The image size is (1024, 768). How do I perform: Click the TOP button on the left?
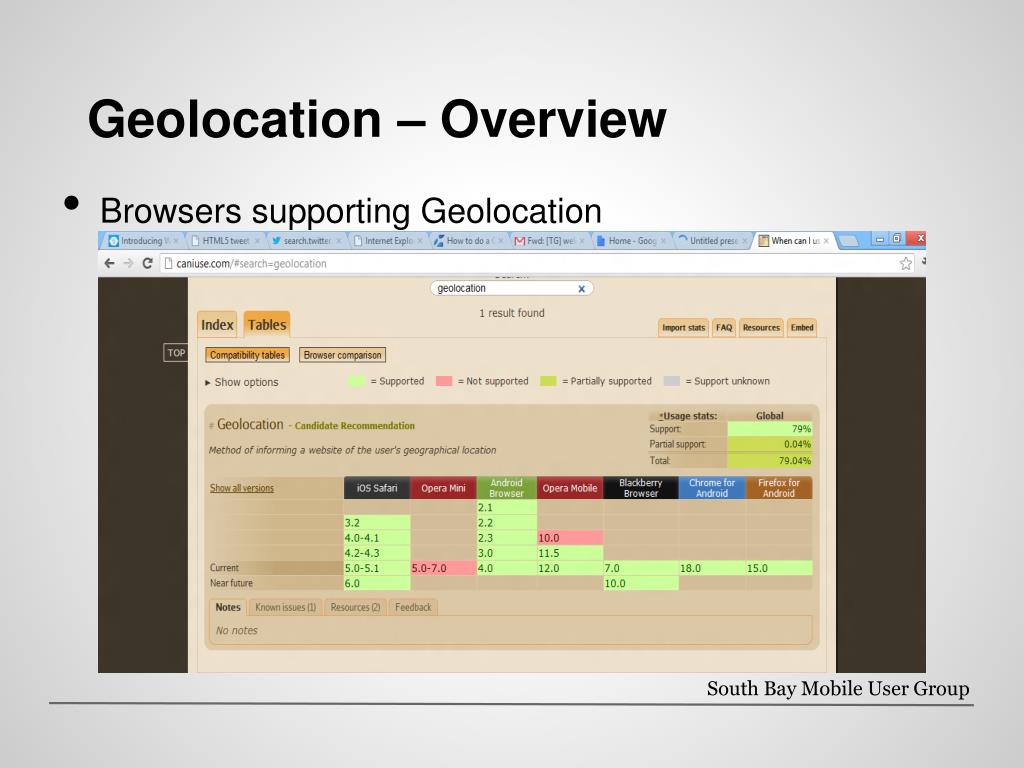point(176,353)
